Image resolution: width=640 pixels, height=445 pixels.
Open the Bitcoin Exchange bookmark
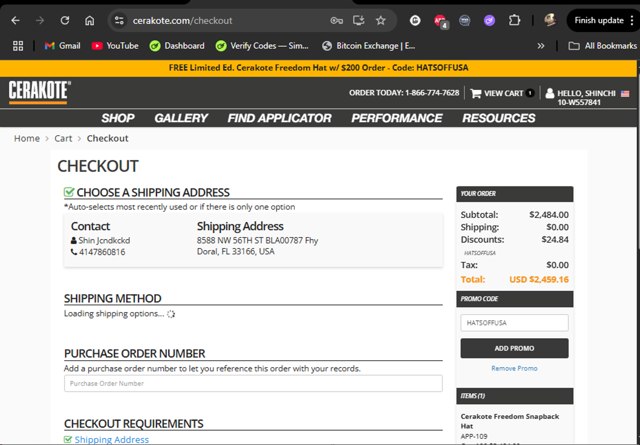coord(369,46)
